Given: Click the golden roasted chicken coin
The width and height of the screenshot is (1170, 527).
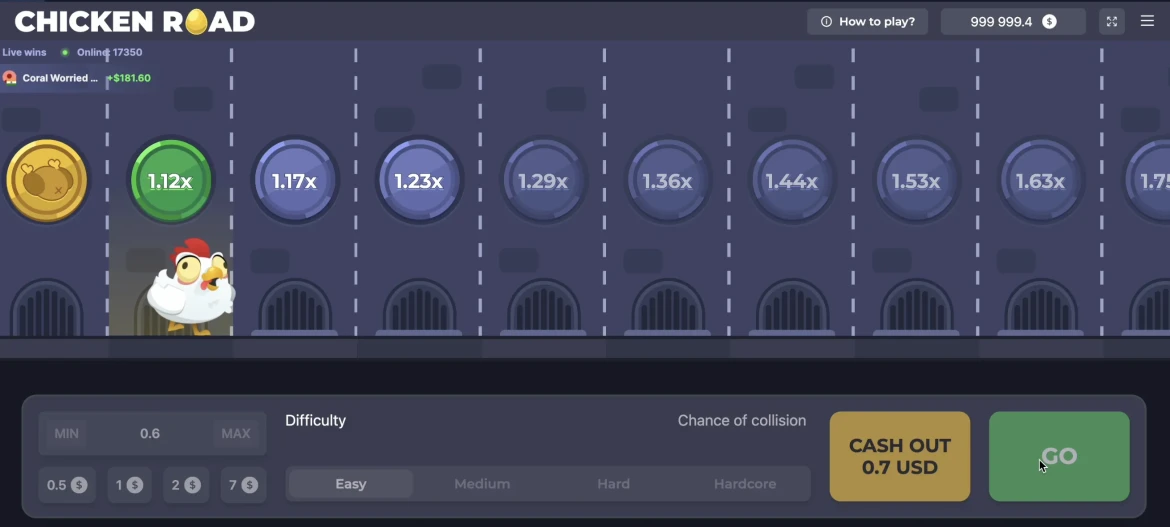Looking at the screenshot, I should pos(47,181).
